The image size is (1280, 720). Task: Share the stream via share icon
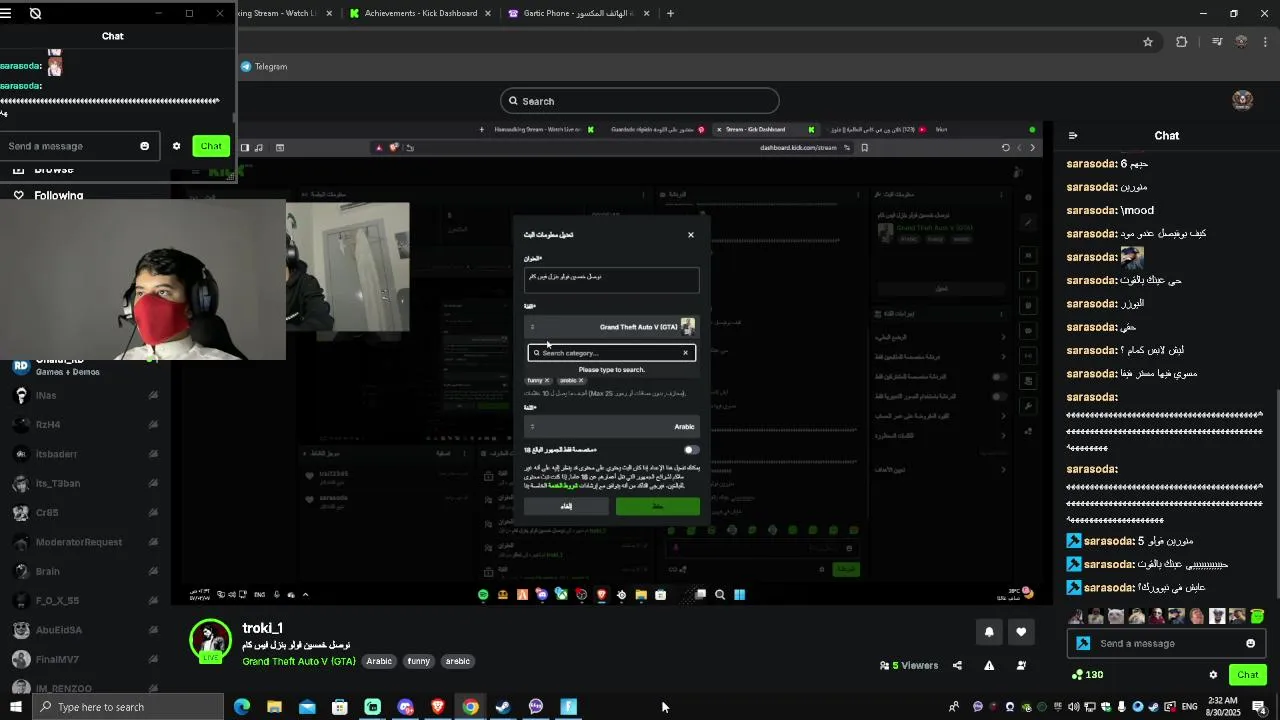click(957, 665)
